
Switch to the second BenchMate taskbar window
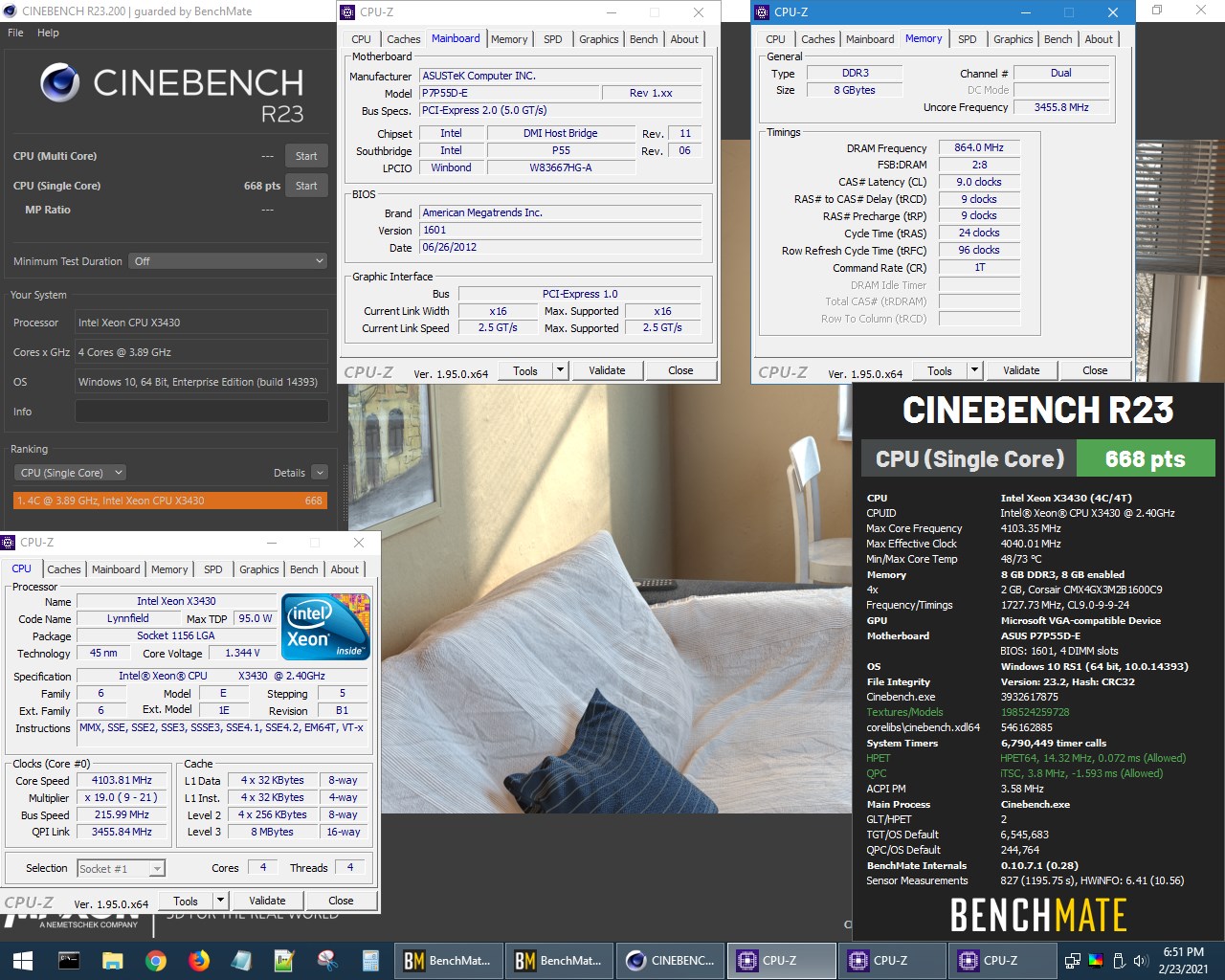click(x=558, y=960)
